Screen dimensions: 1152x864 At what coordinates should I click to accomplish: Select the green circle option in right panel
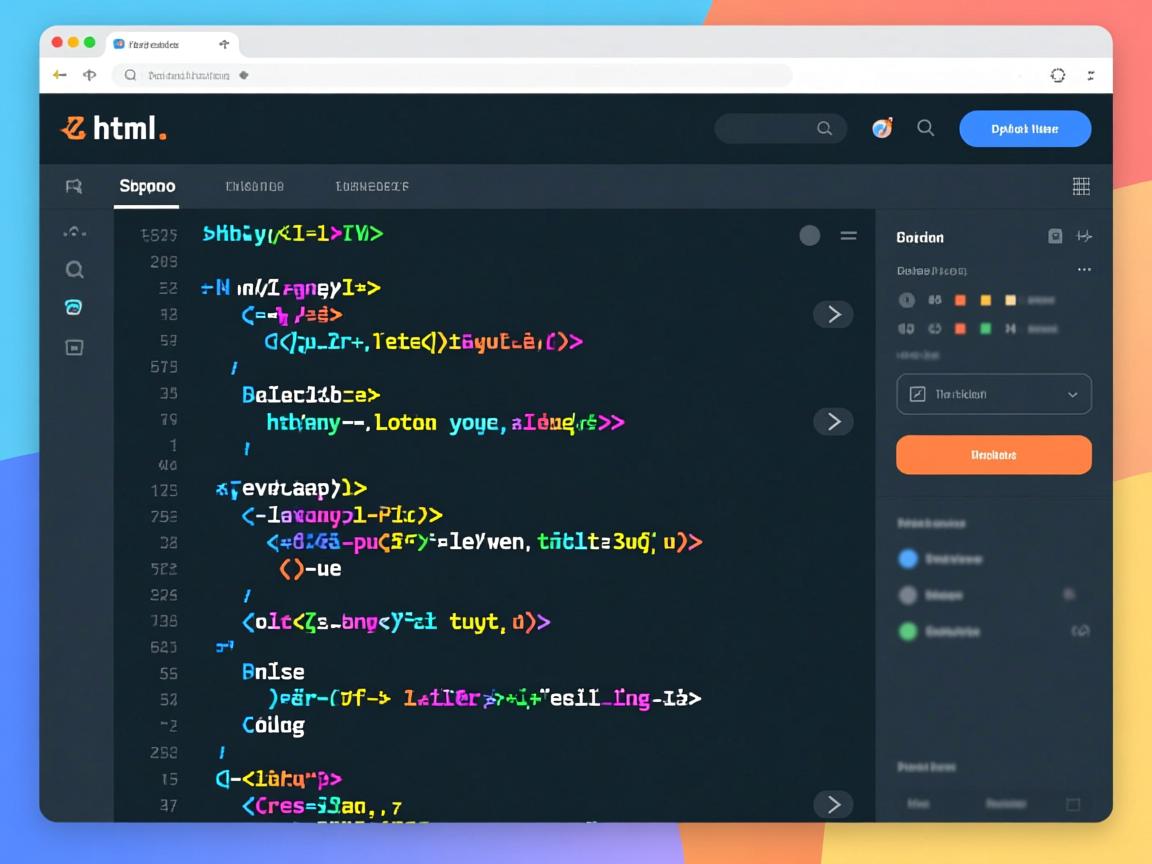tap(908, 631)
